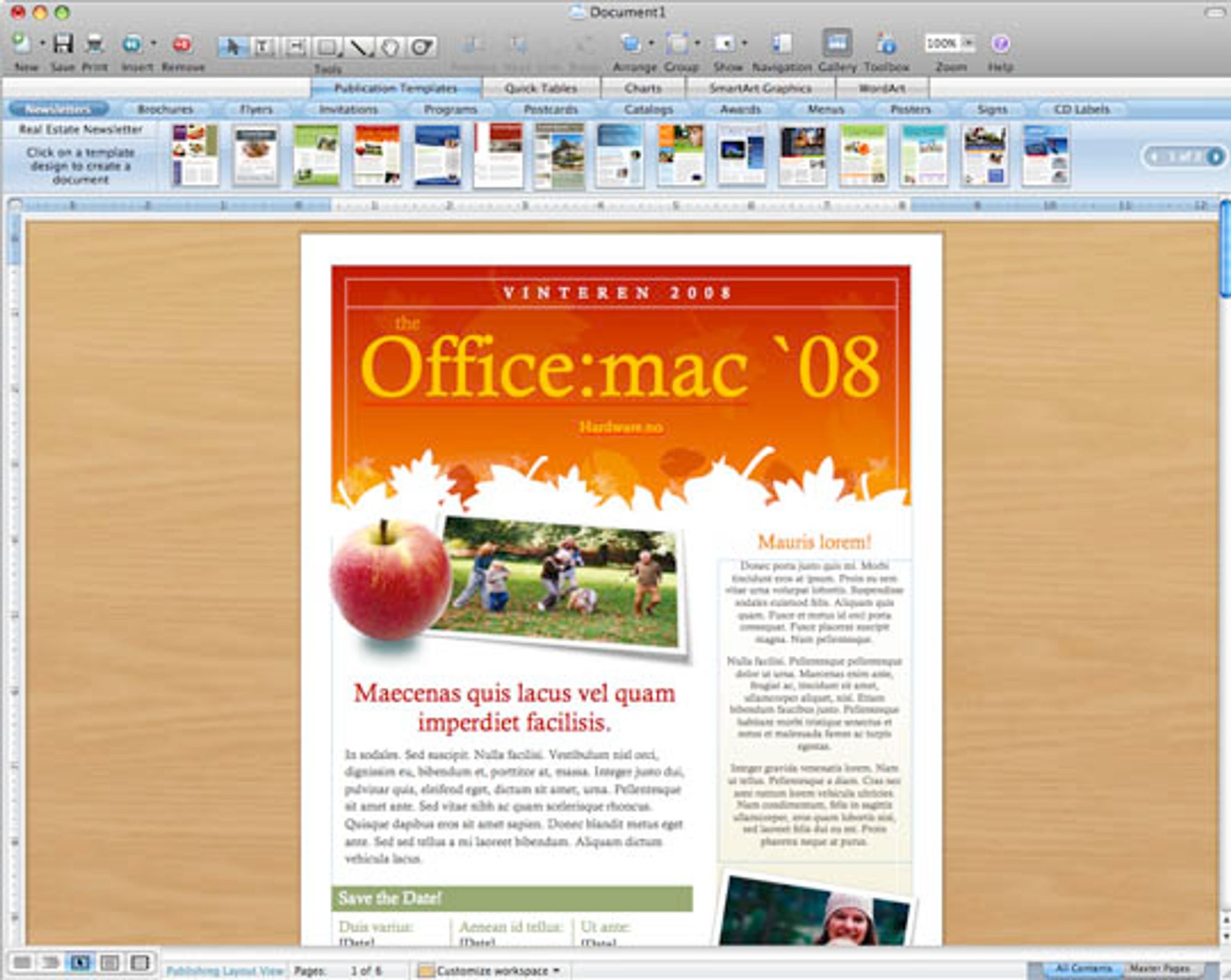
Task: Open the Group dropdown arrow
Action: [x=697, y=44]
